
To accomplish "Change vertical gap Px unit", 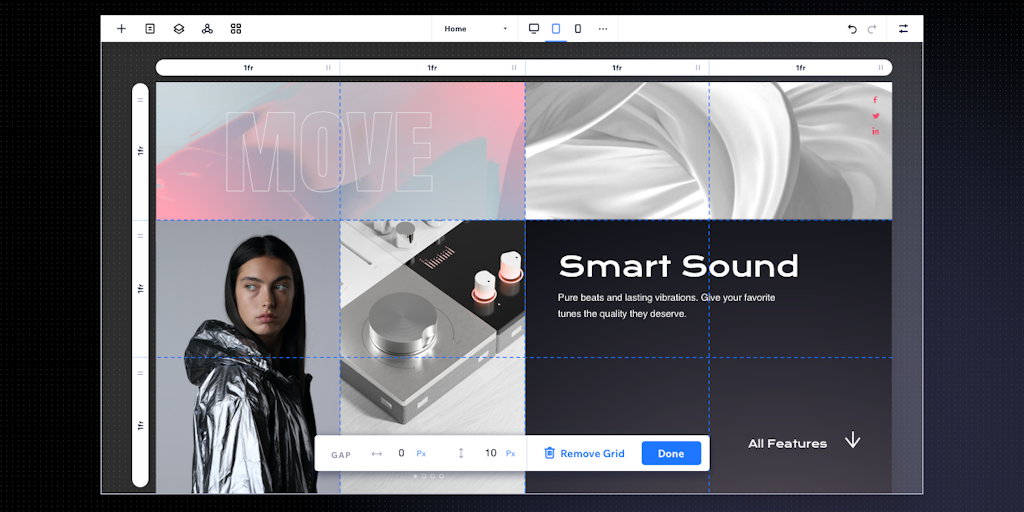I will [511, 454].
